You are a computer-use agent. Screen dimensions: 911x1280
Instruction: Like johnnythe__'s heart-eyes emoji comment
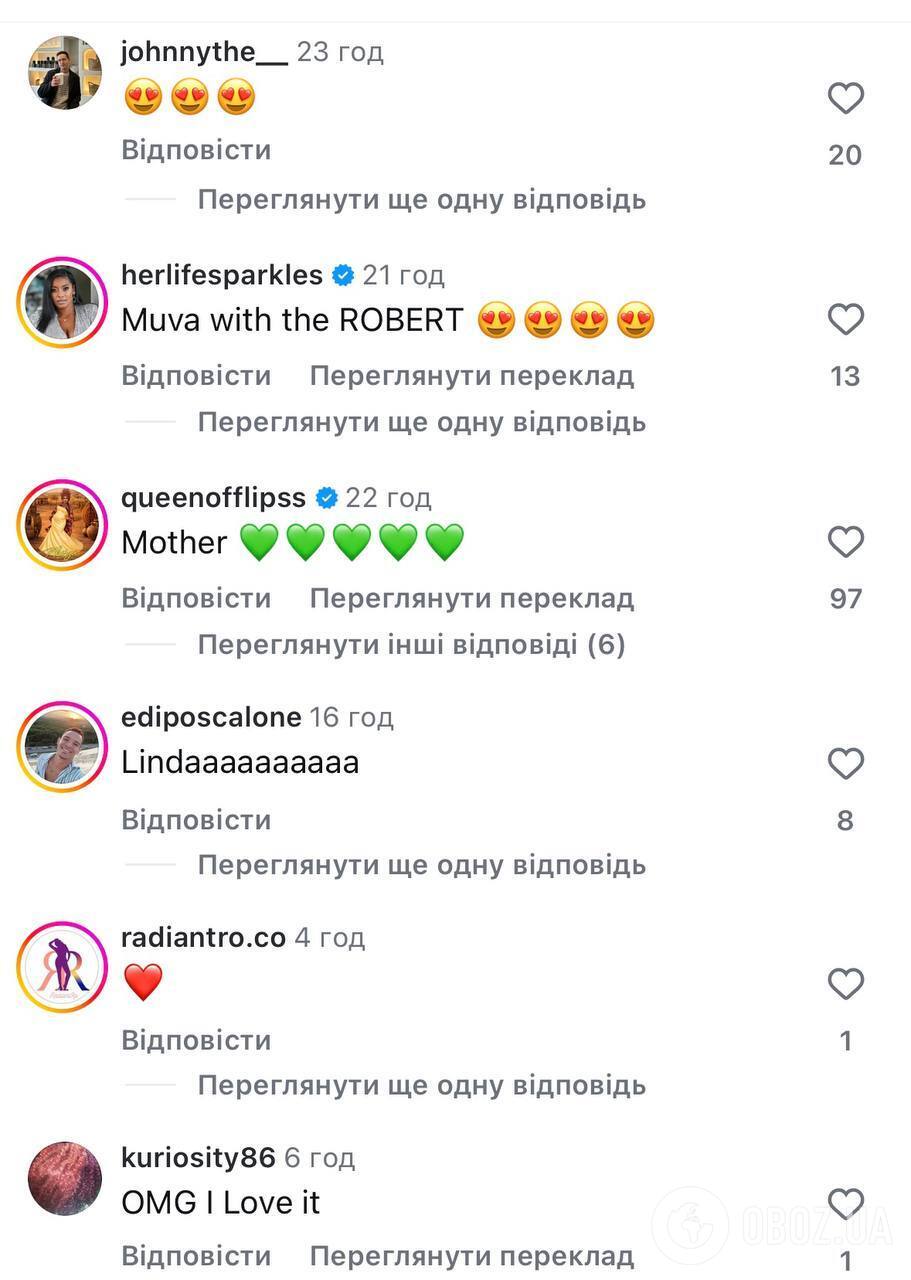(x=845, y=98)
